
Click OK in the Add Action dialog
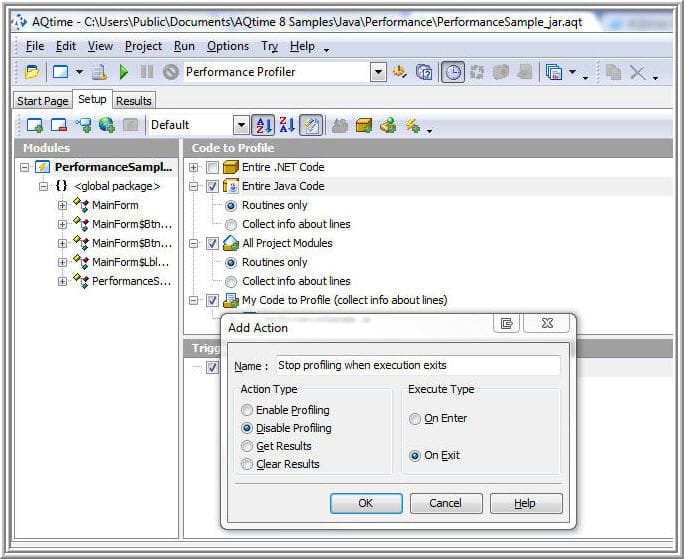tap(366, 504)
